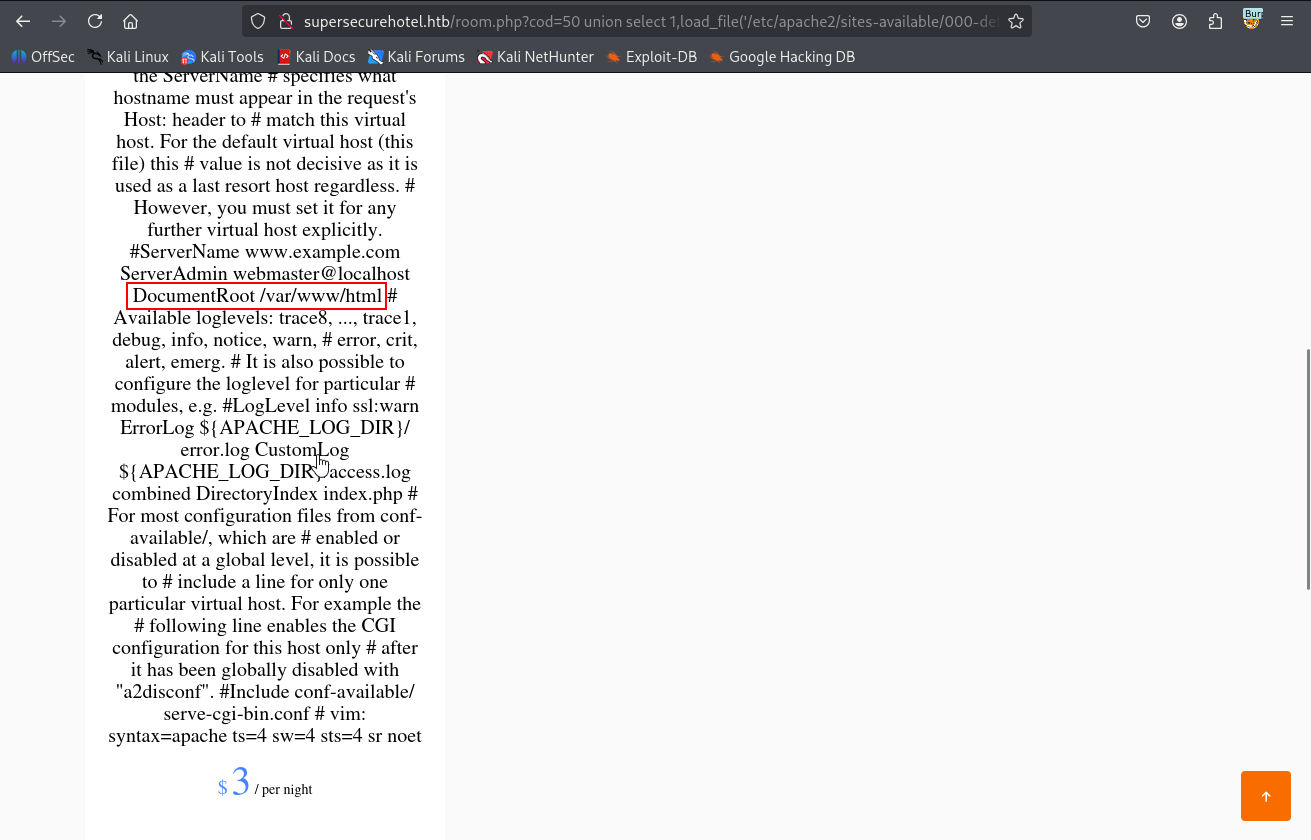The height and width of the screenshot is (840, 1311).
Task: Open the Kali Tools bookmark
Action: [222, 57]
